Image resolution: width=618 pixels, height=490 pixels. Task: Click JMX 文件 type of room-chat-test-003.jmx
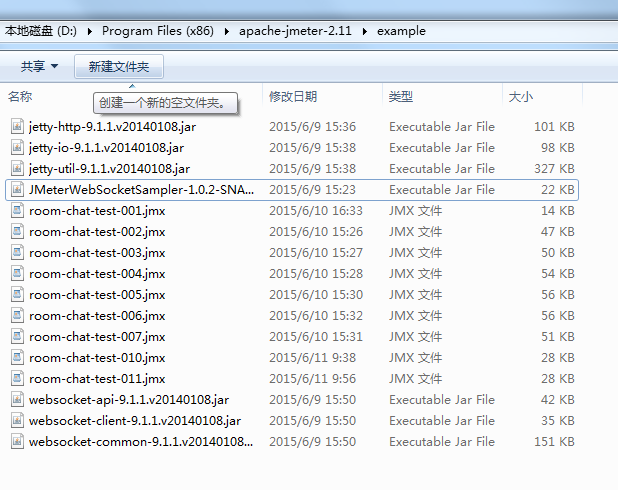click(415, 253)
